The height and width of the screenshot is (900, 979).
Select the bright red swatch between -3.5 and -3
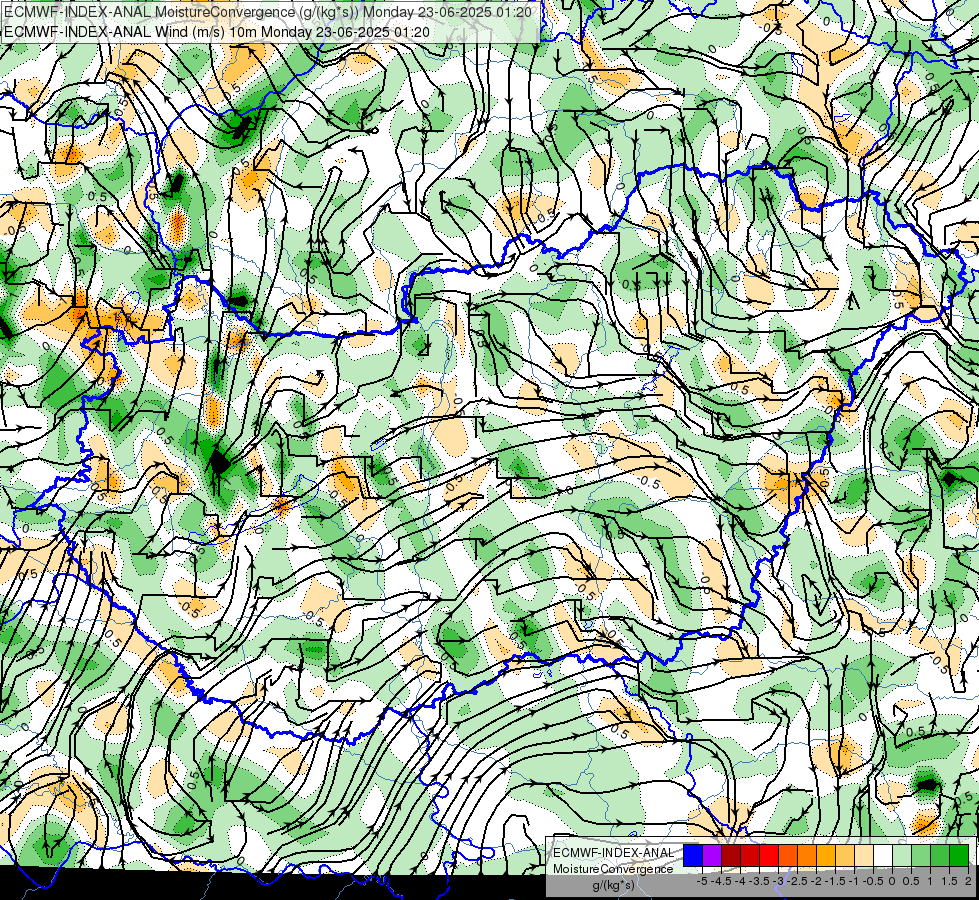[x=769, y=855]
